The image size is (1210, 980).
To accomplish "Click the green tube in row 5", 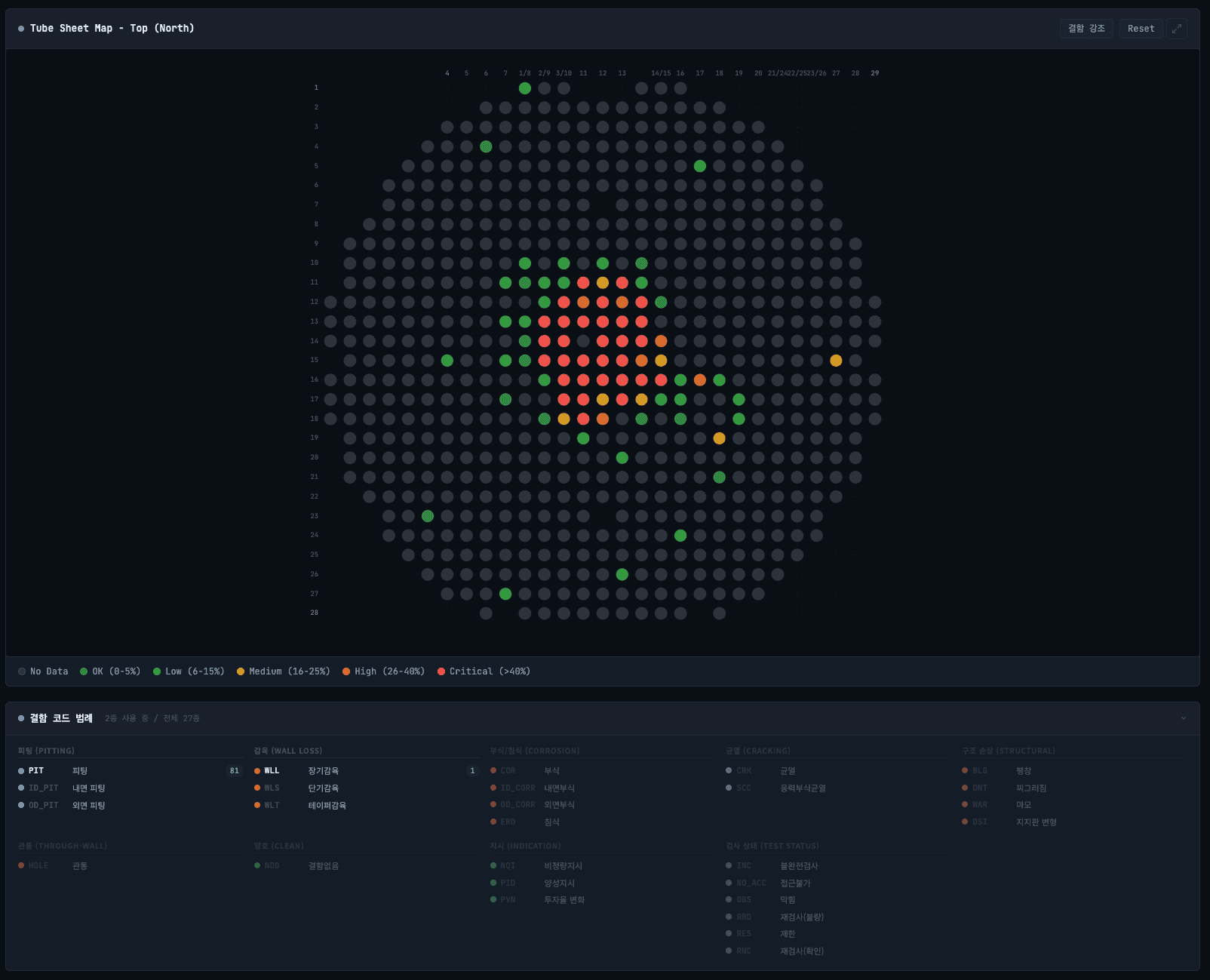I will [x=700, y=166].
